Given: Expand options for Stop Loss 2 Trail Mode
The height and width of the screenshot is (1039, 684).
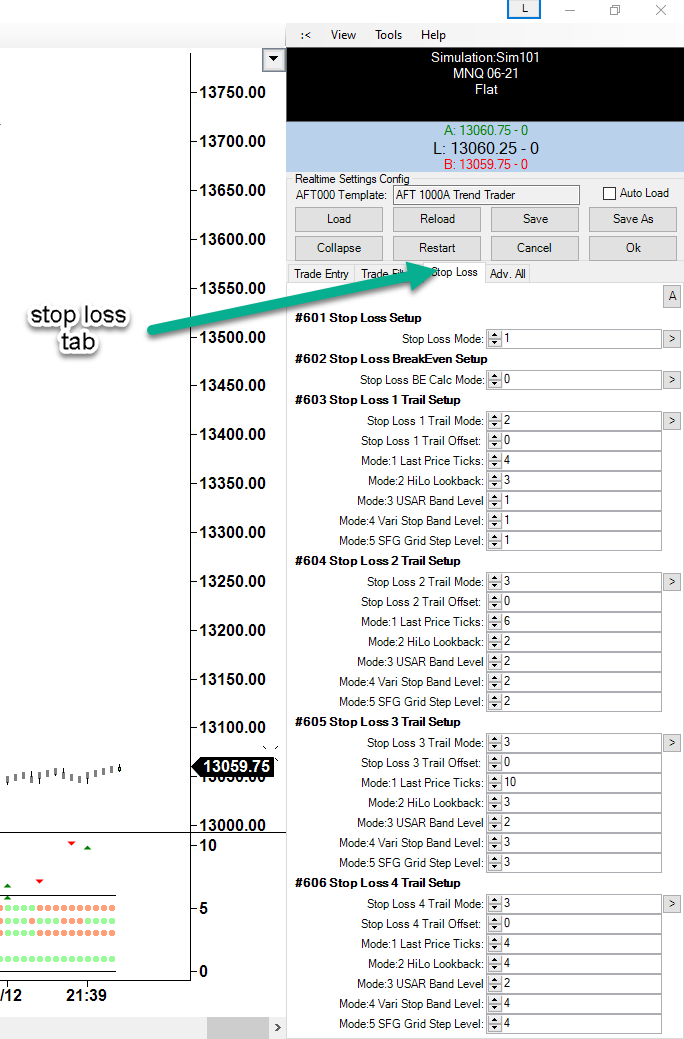Looking at the screenshot, I should (x=672, y=582).
